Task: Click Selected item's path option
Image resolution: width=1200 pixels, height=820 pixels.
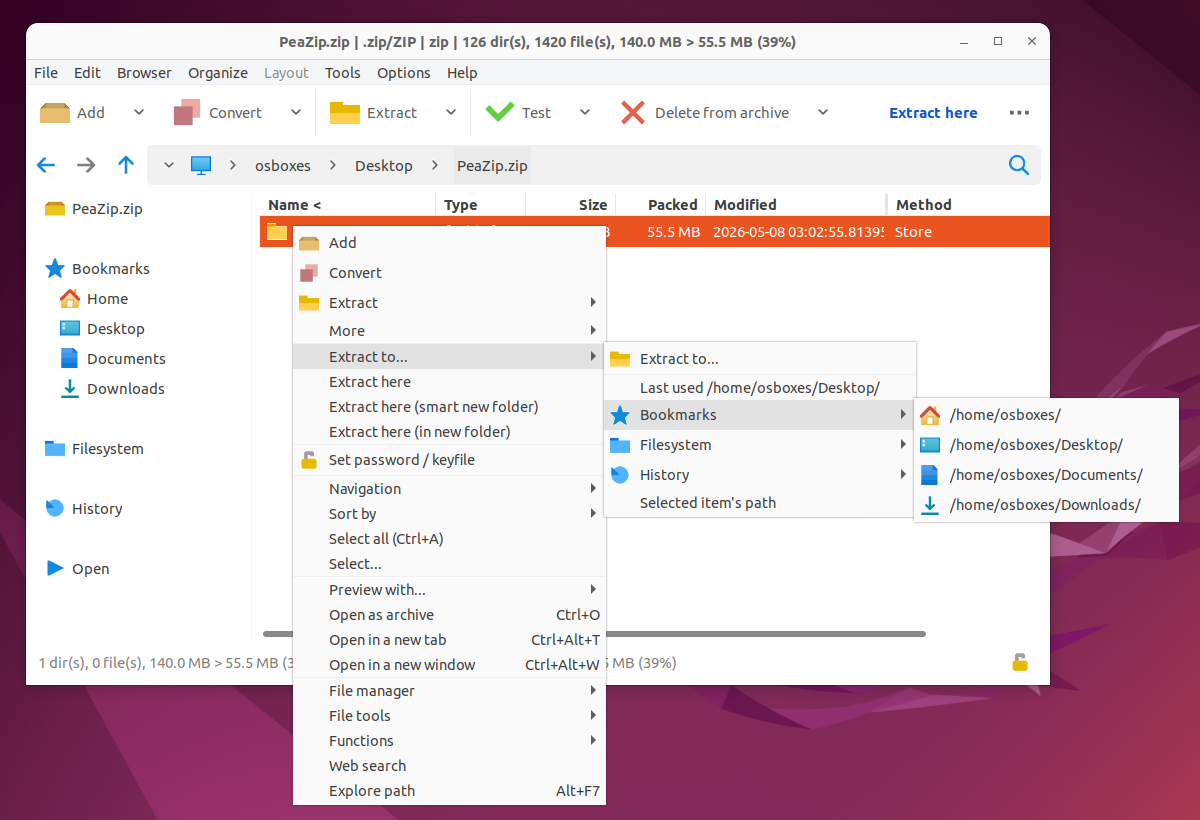Action: point(760,503)
